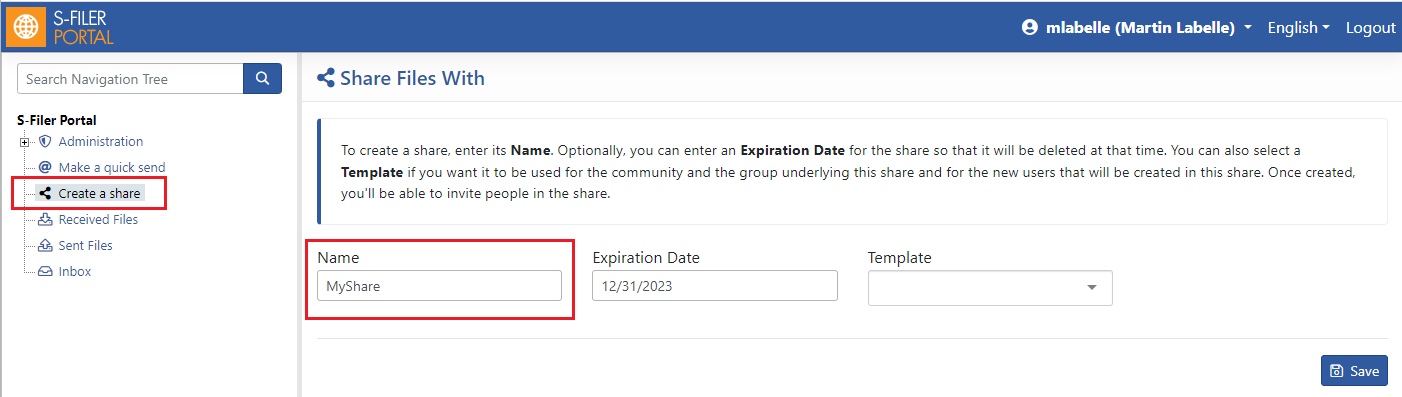Click the Inbox envelope icon
Image resolution: width=1402 pixels, height=397 pixels.
coord(45,272)
